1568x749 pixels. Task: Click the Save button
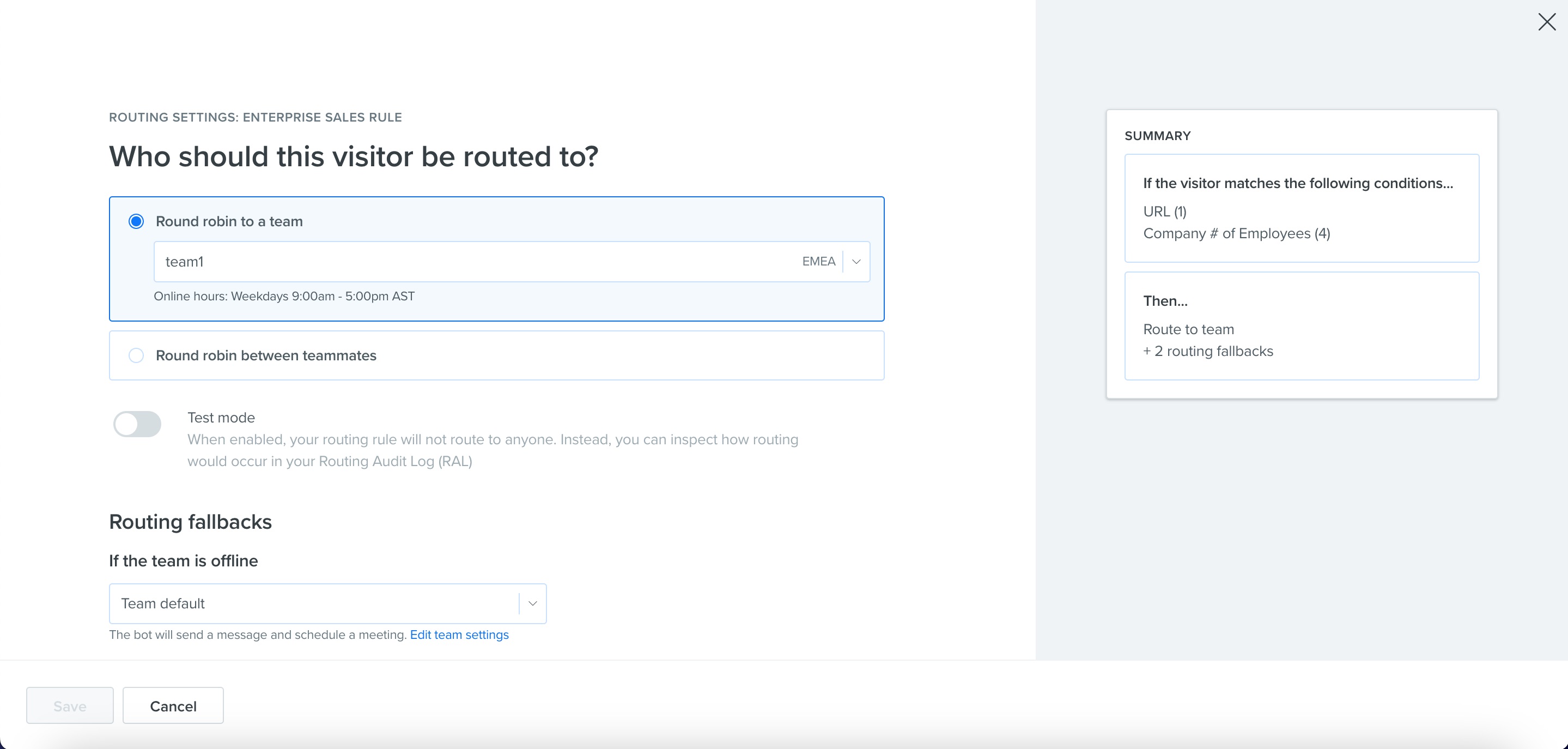pyautogui.click(x=70, y=706)
